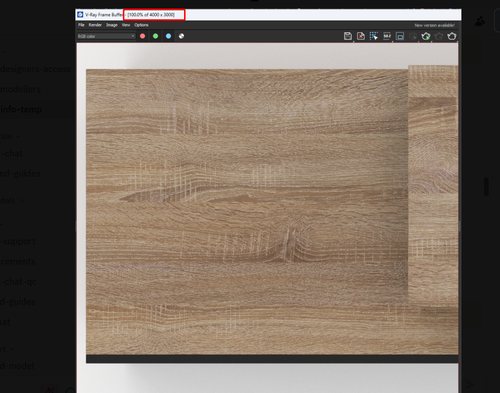This screenshot has height=393, width=500.
Task: Open the members list icon in the background window
Action: click(x=480, y=21)
